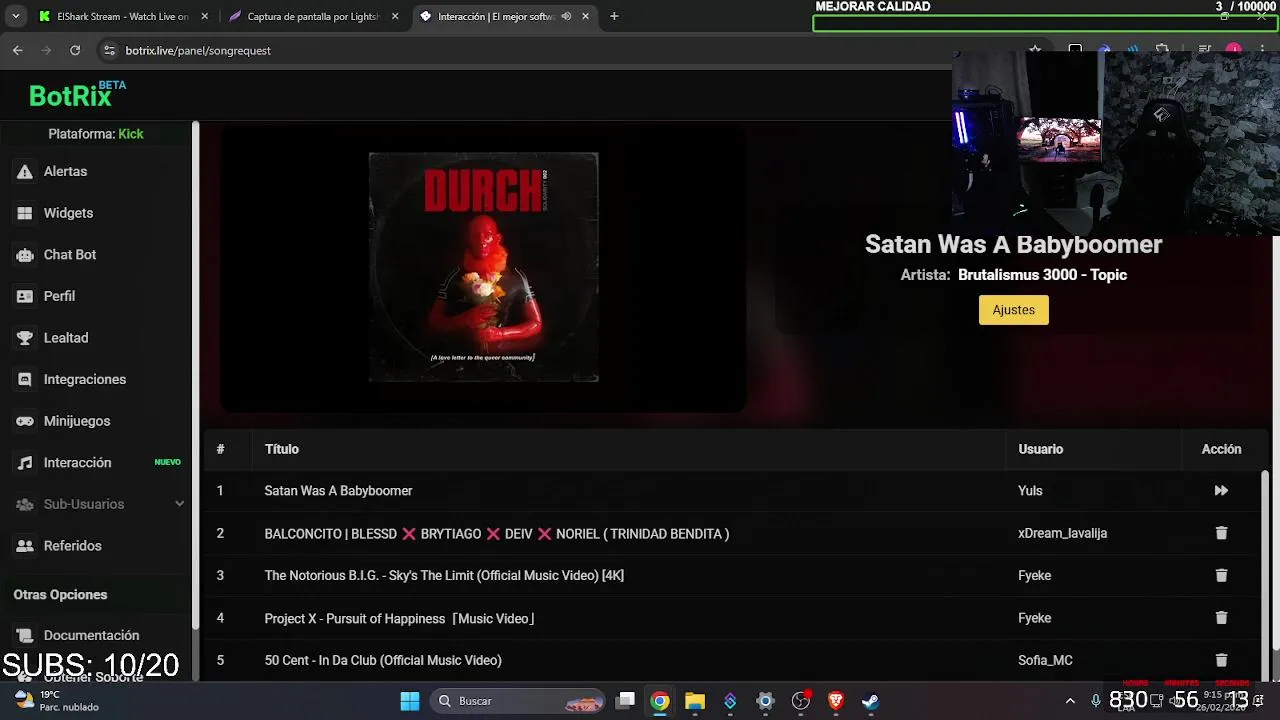Open the tab search dropdown arrow in Chrome
Viewport: 1280px width, 720px height.
(x=15, y=16)
